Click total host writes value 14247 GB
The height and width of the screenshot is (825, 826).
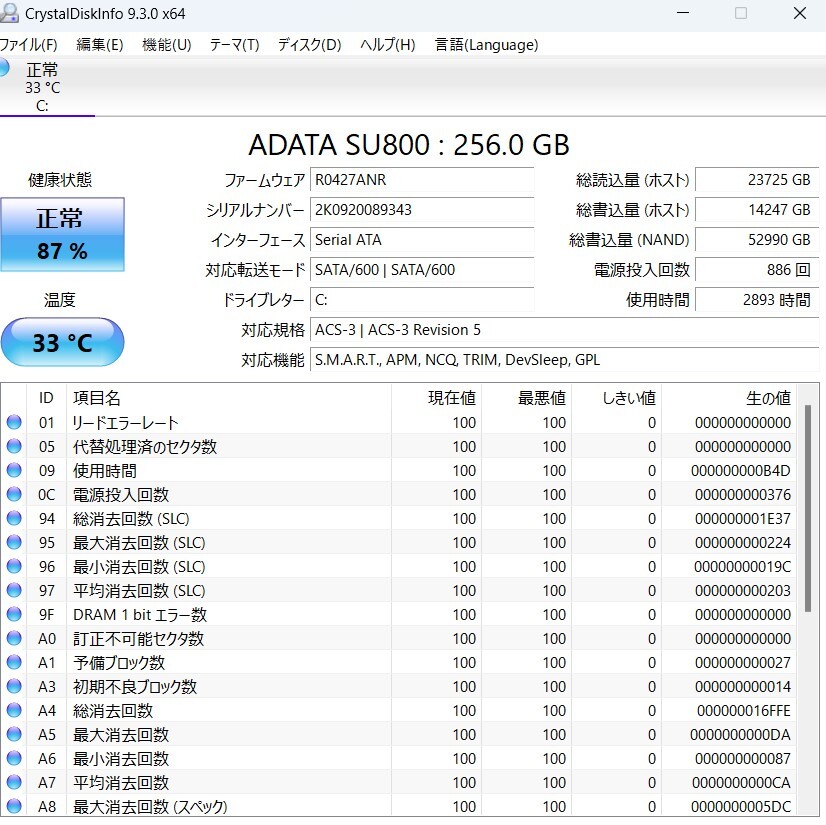pyautogui.click(x=757, y=210)
